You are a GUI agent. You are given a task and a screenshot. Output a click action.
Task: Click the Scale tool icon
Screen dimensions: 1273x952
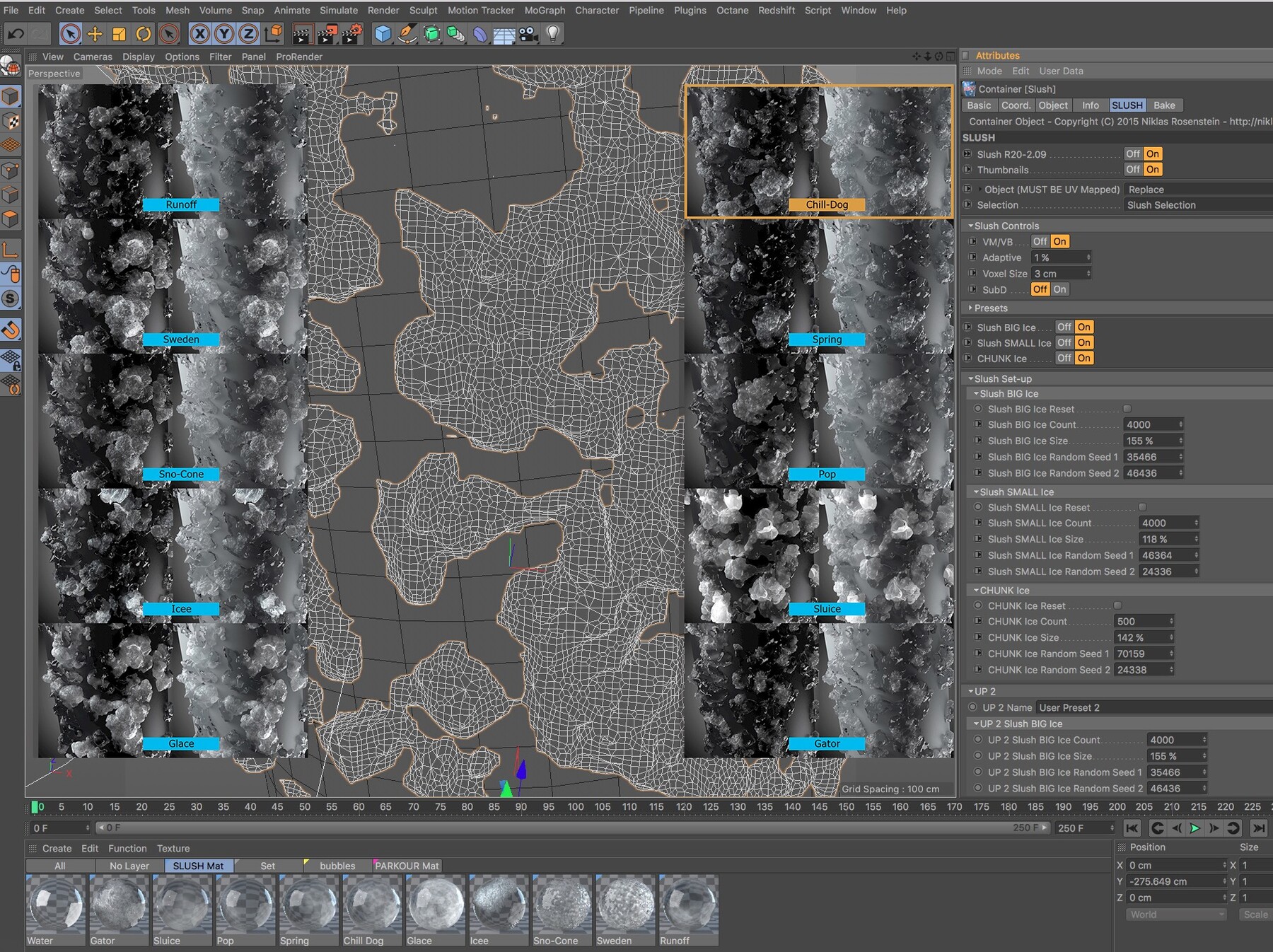click(119, 33)
